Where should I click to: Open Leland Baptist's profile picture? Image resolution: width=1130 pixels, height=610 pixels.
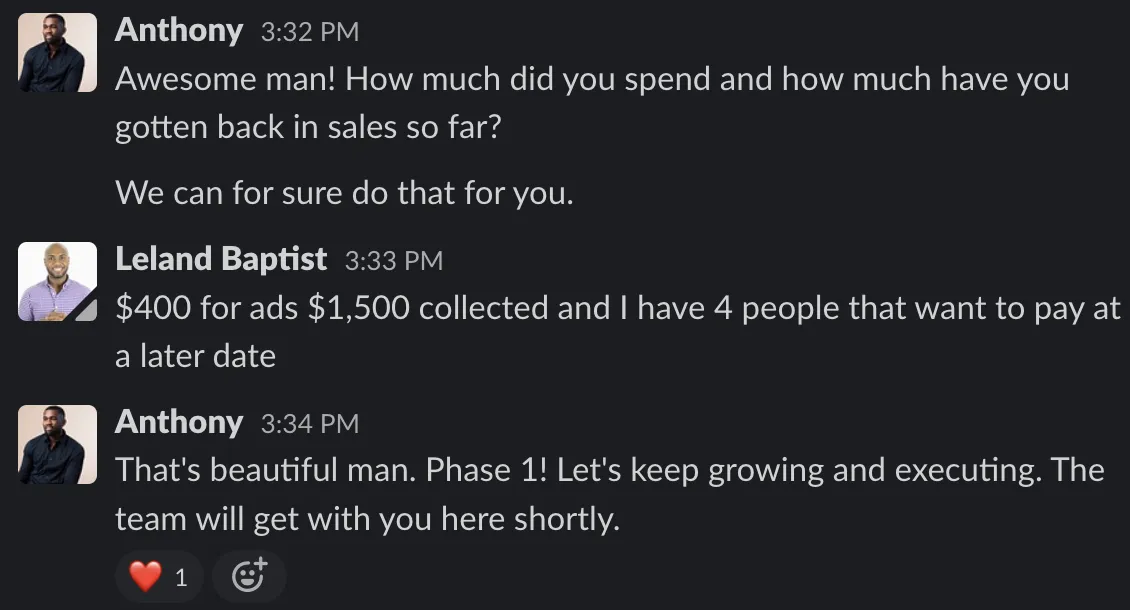coord(58,281)
